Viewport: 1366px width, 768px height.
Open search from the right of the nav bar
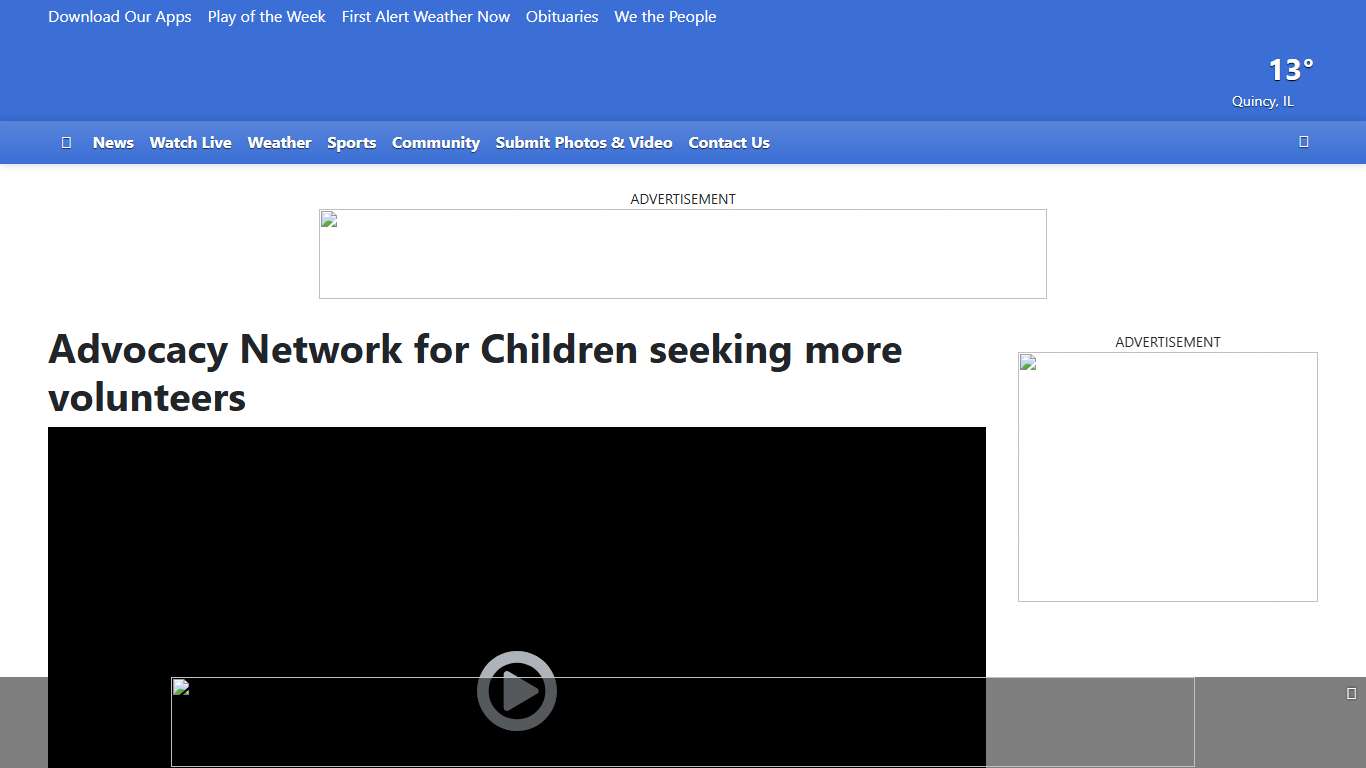point(1304,141)
